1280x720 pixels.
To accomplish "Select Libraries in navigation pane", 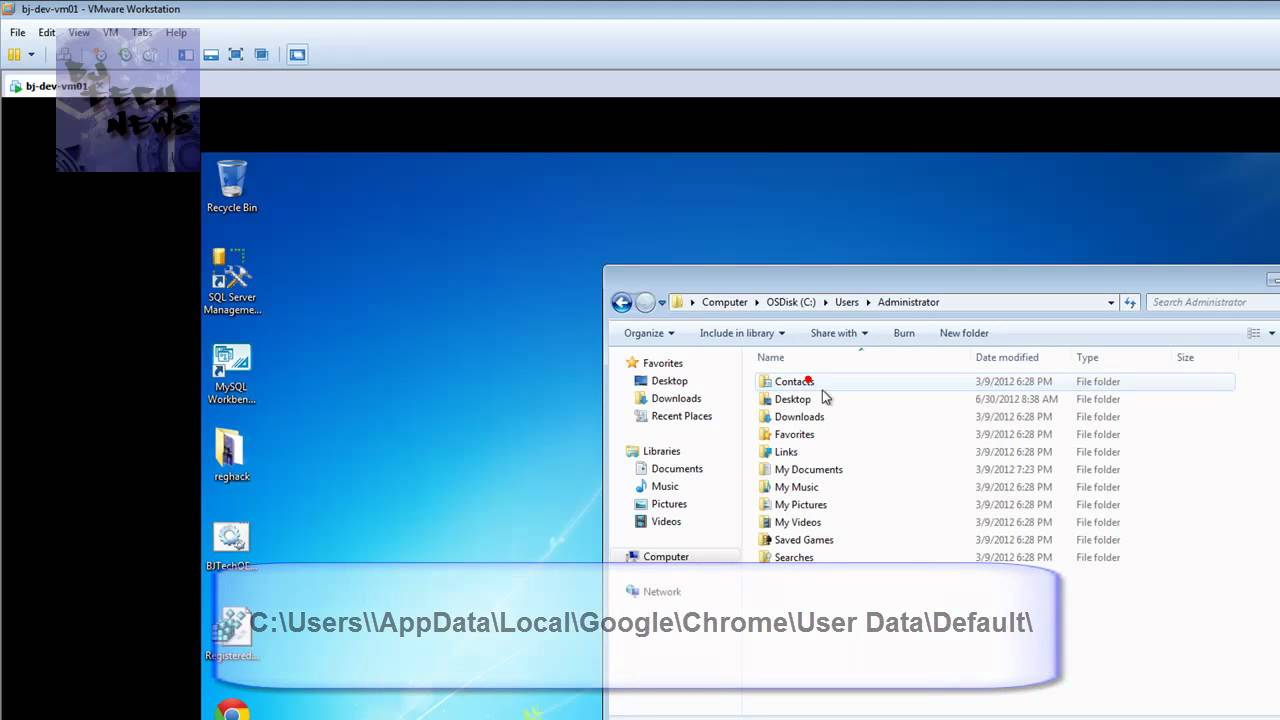I will click(653, 451).
